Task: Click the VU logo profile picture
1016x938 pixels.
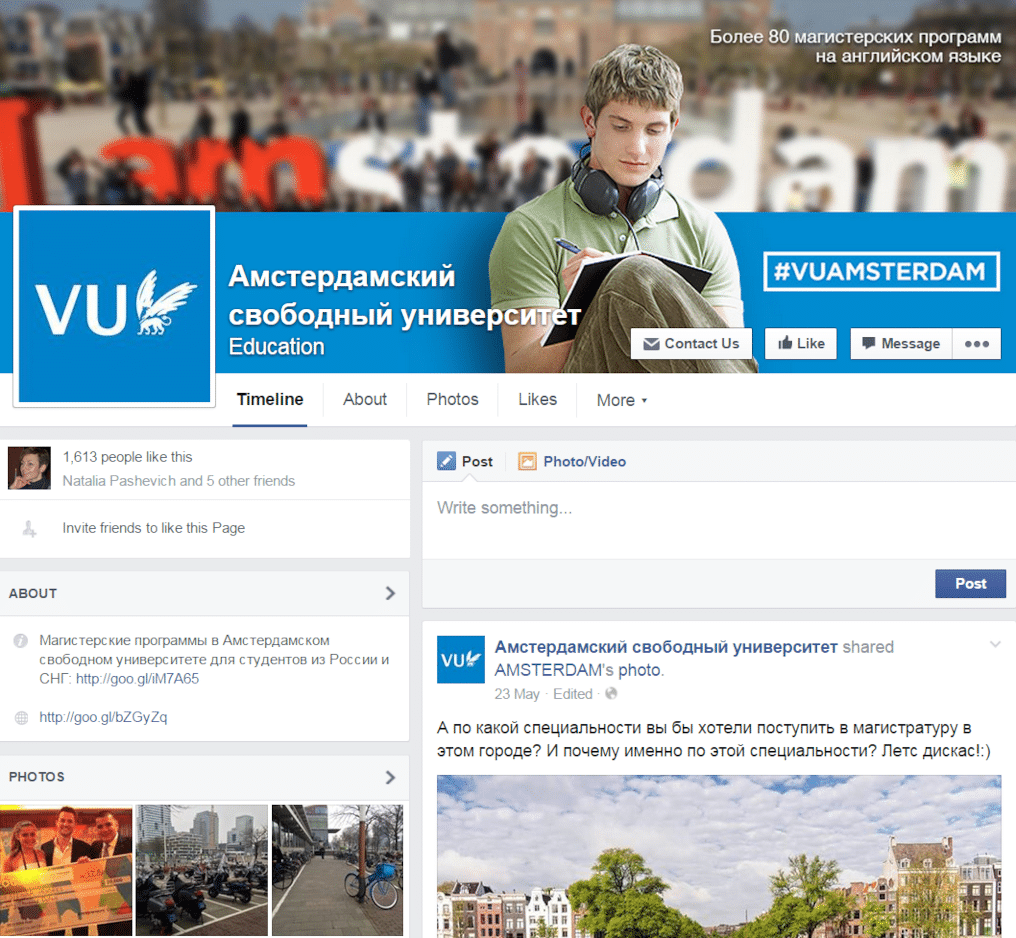Action: coord(115,306)
